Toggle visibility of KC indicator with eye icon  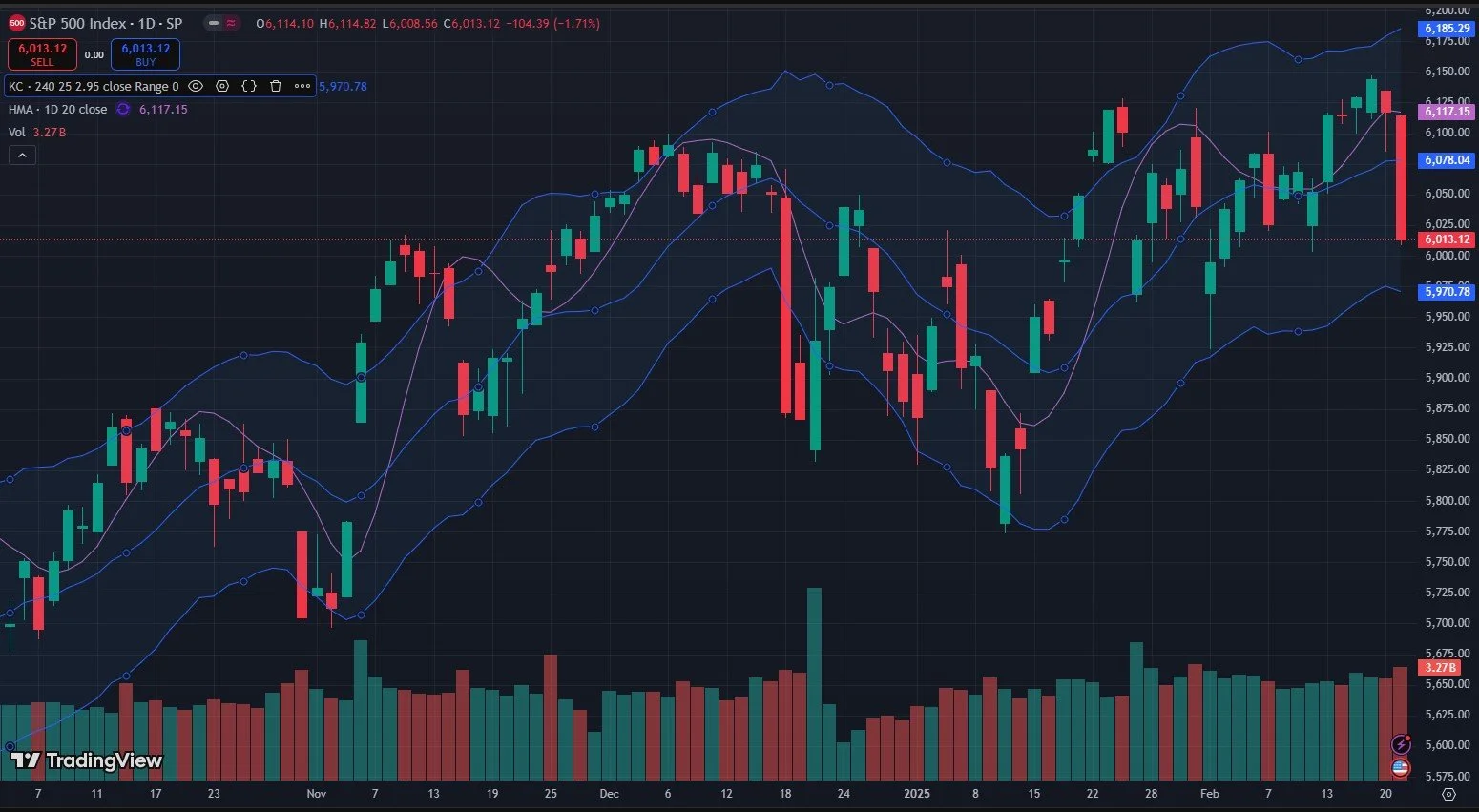tap(196, 86)
